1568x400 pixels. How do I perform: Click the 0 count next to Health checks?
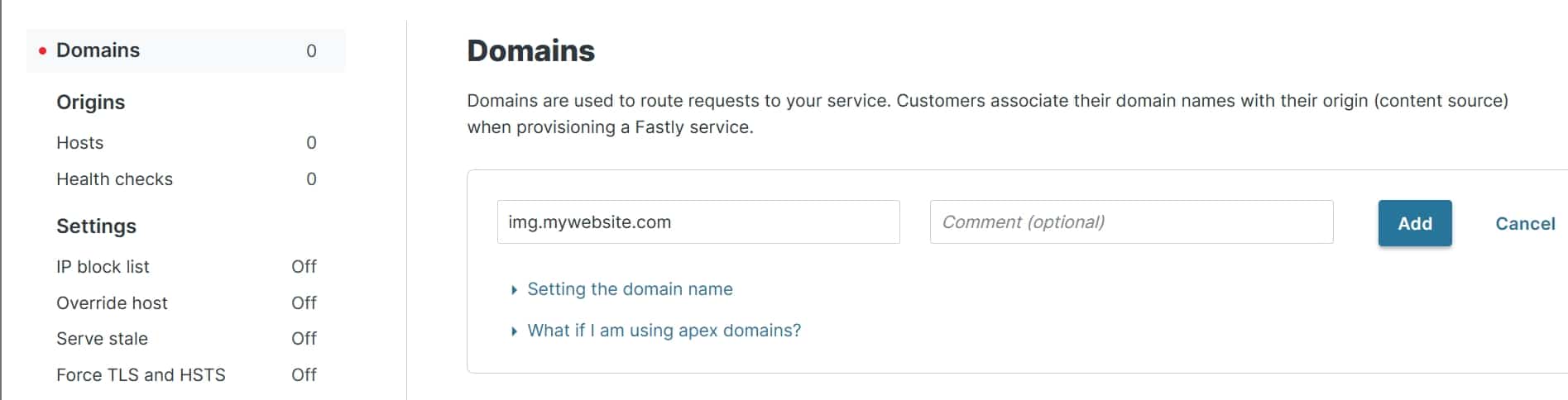[x=311, y=179]
